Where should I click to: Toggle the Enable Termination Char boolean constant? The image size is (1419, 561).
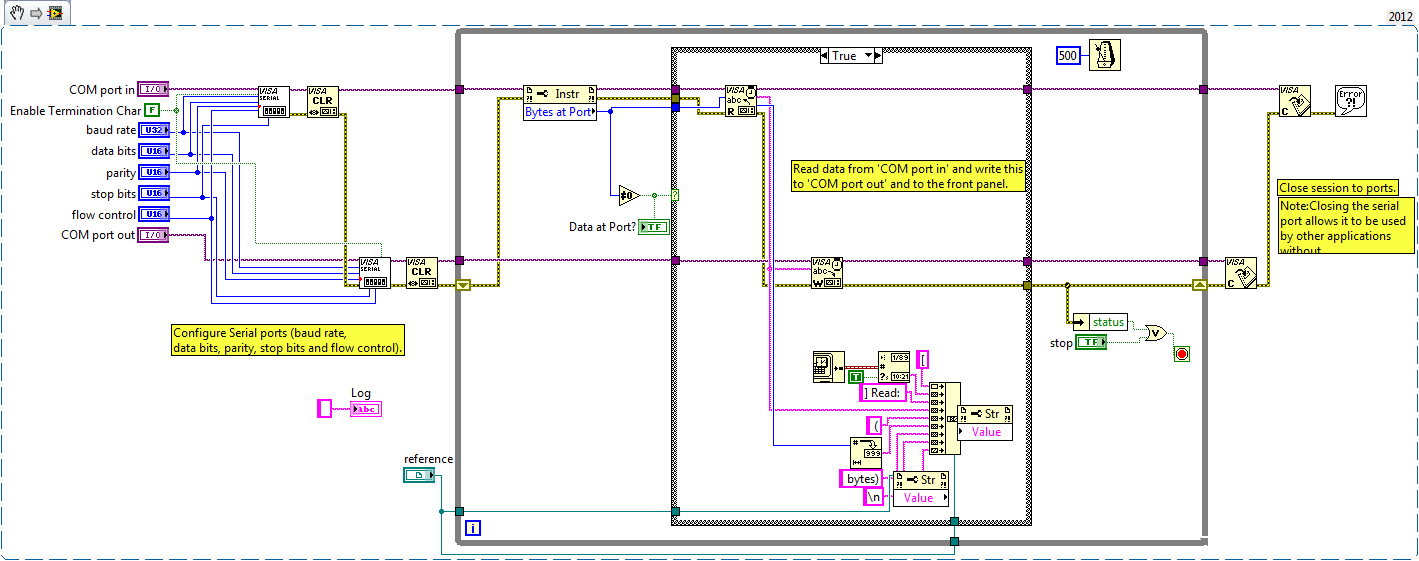[152, 110]
